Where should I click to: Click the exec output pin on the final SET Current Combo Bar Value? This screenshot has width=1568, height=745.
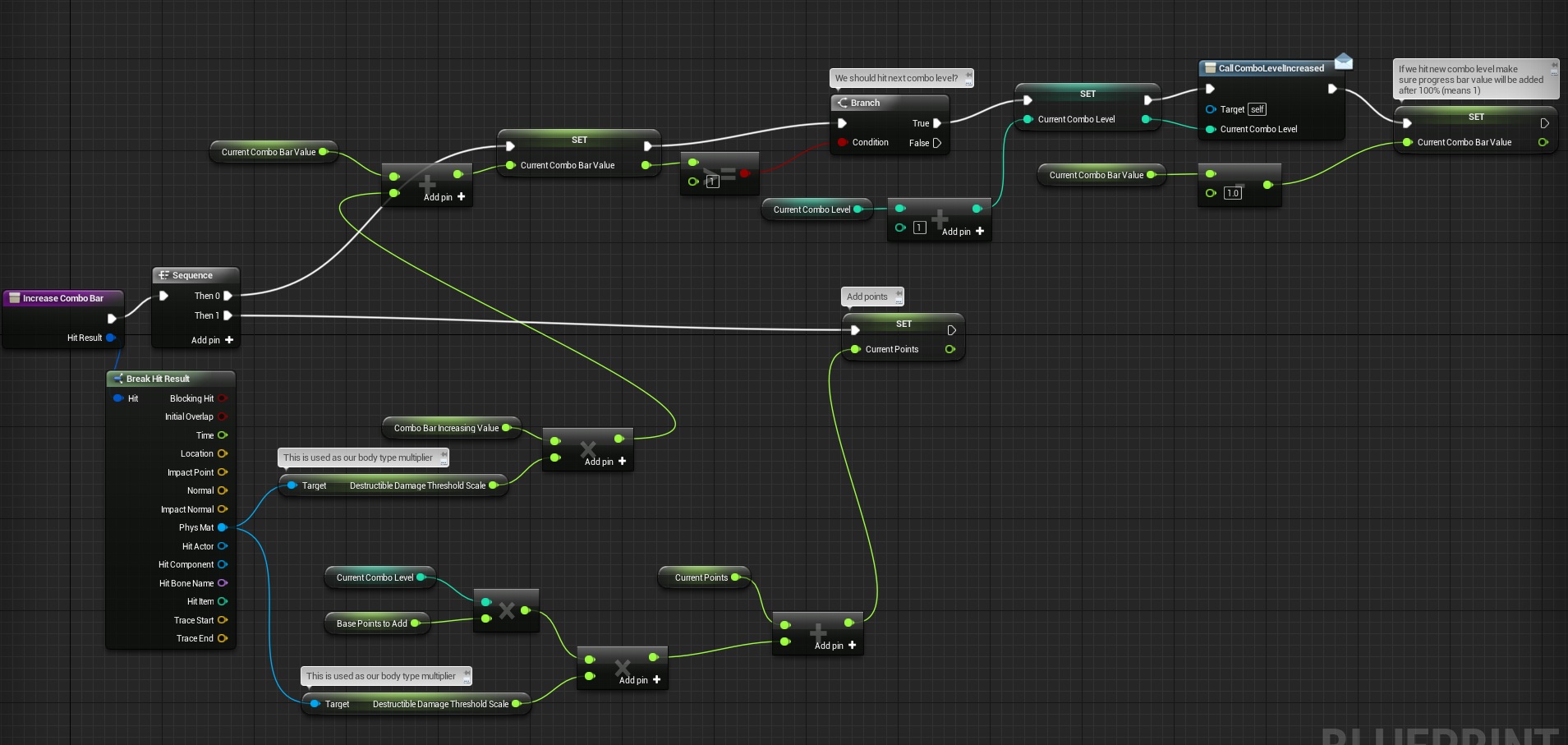(1544, 123)
